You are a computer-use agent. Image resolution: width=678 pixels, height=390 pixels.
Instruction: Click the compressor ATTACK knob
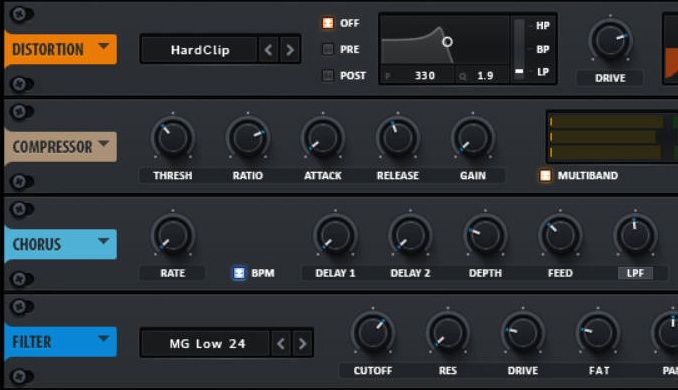[323, 138]
